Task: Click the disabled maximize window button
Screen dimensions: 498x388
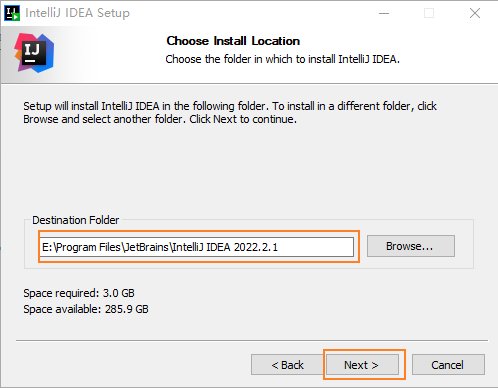Action: [x=429, y=13]
